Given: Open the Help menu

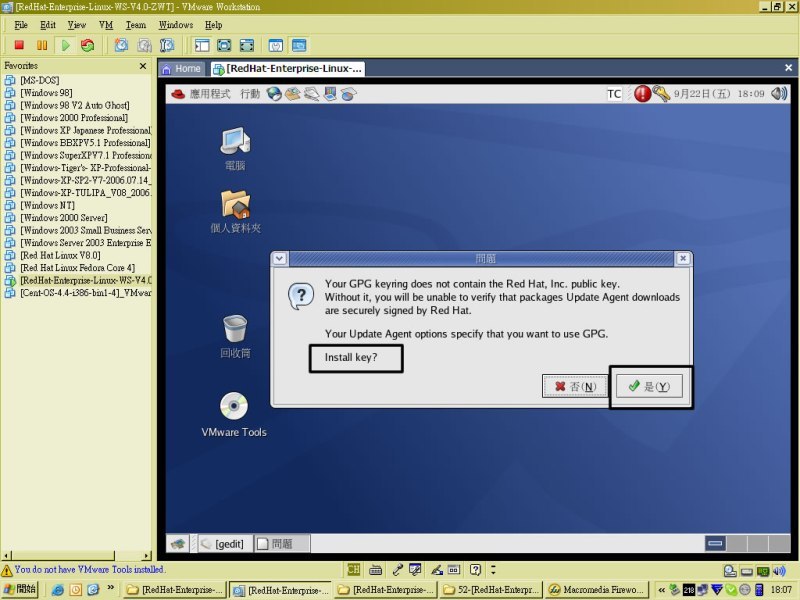Looking at the screenshot, I should pyautogui.click(x=214, y=25).
